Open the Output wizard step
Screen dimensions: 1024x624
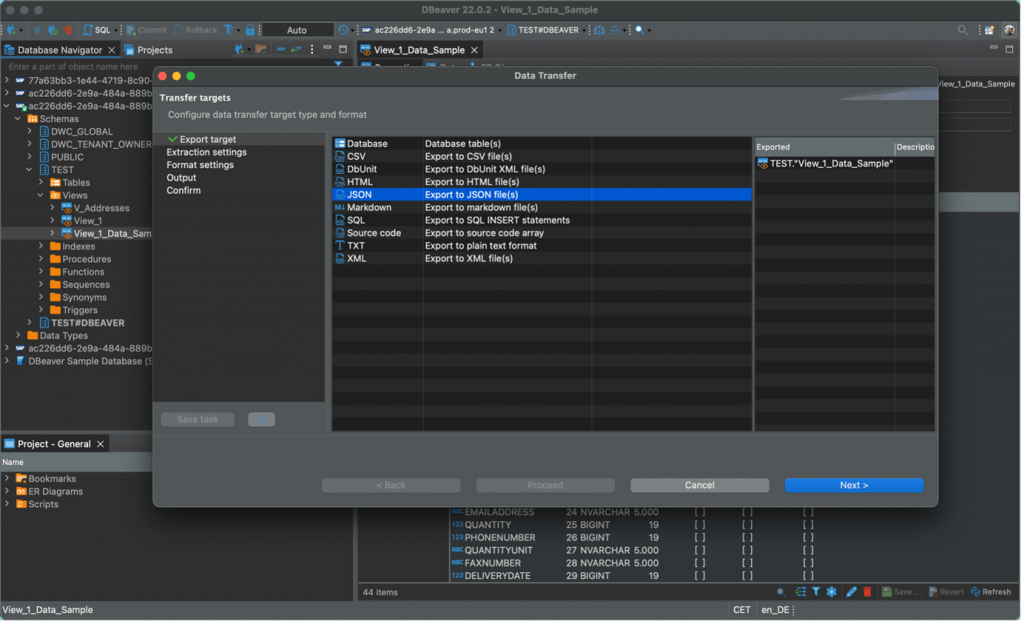click(181, 178)
